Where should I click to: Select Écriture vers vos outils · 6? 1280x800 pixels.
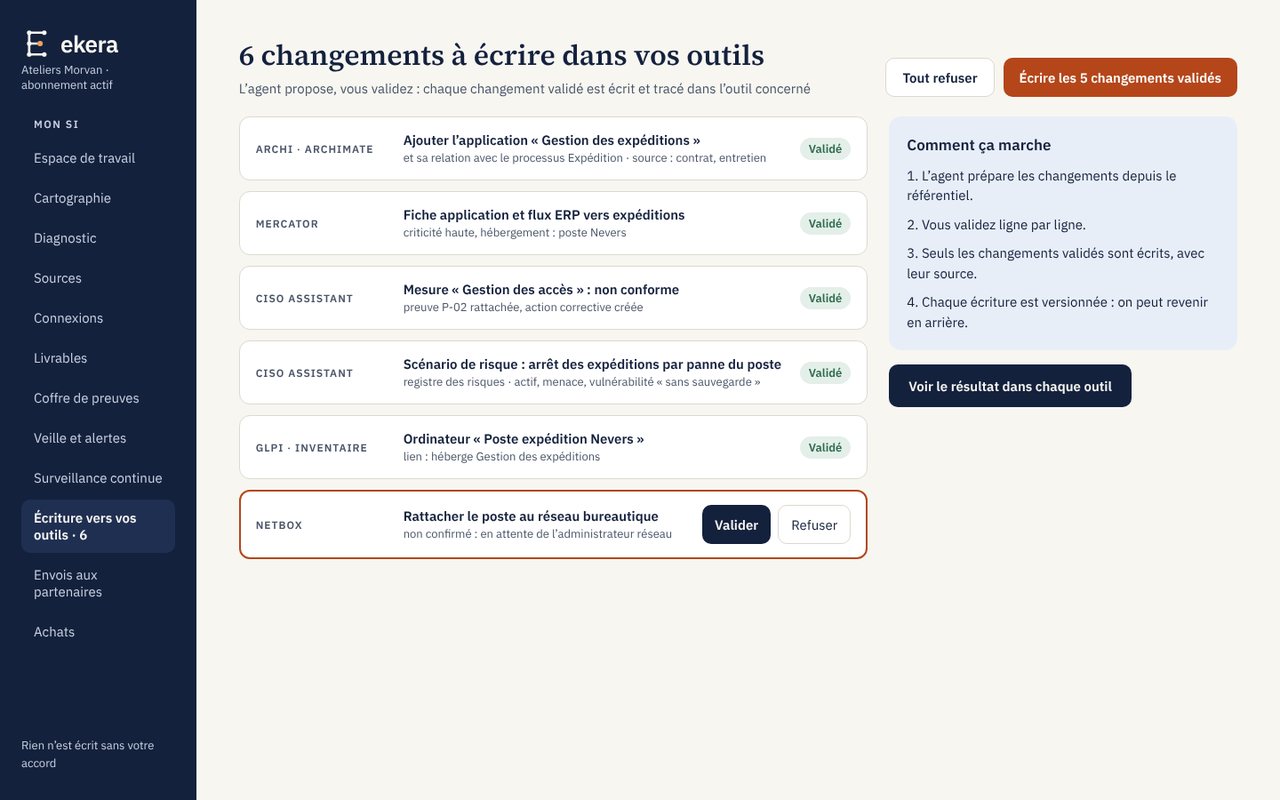(98, 526)
